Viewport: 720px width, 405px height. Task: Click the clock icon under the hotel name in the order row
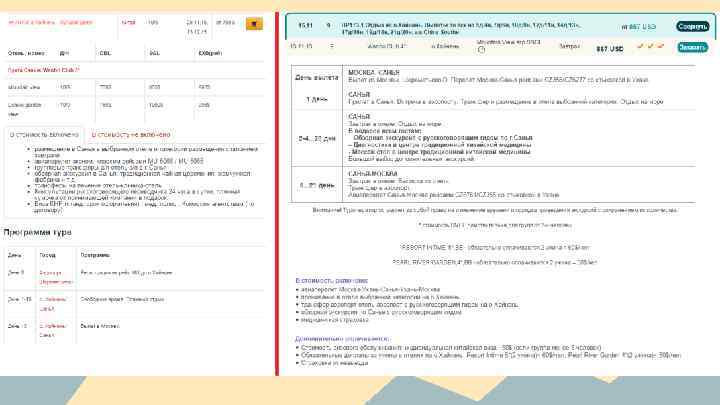click(481, 50)
